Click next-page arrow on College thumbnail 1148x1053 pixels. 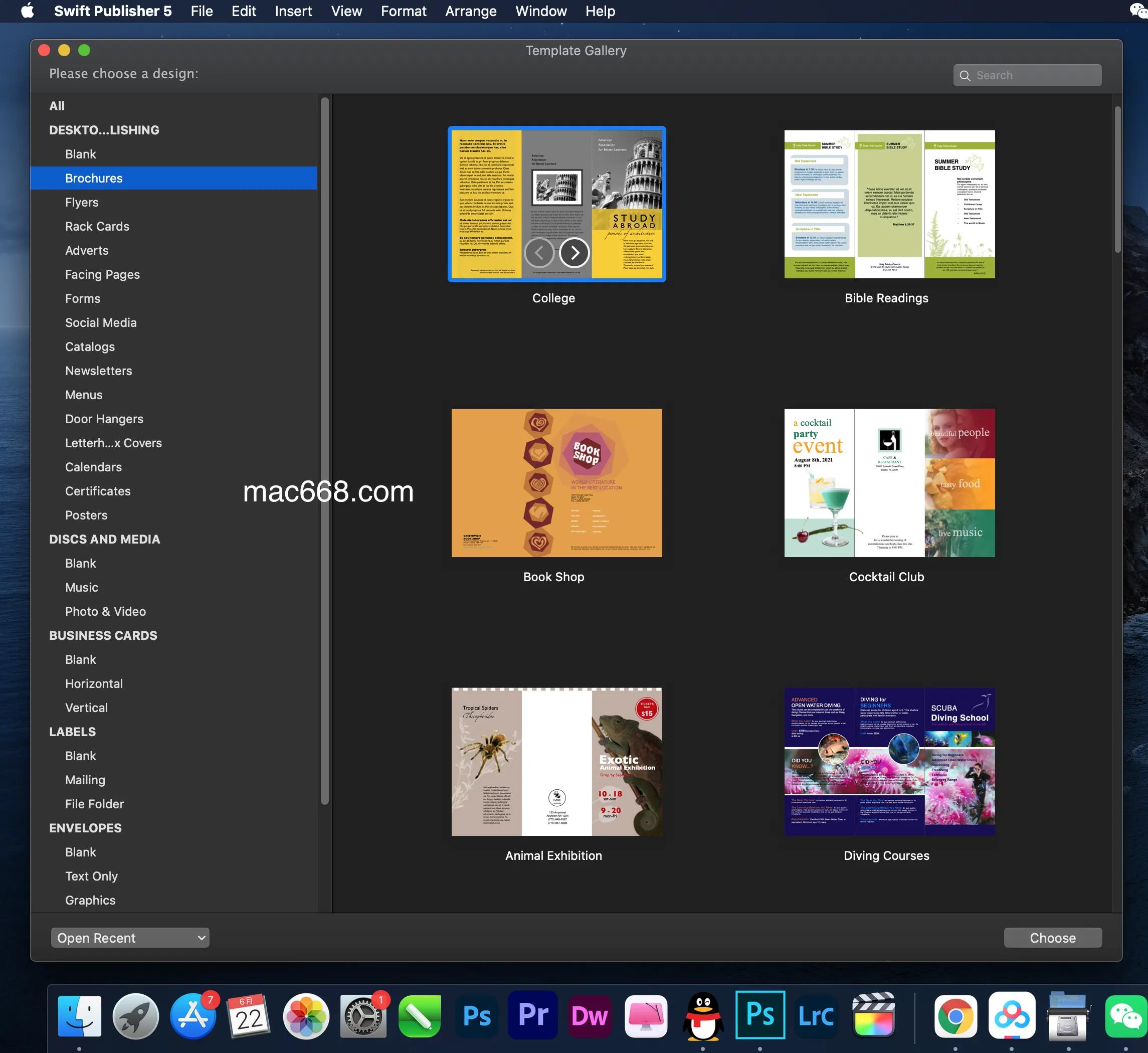pyautogui.click(x=573, y=252)
